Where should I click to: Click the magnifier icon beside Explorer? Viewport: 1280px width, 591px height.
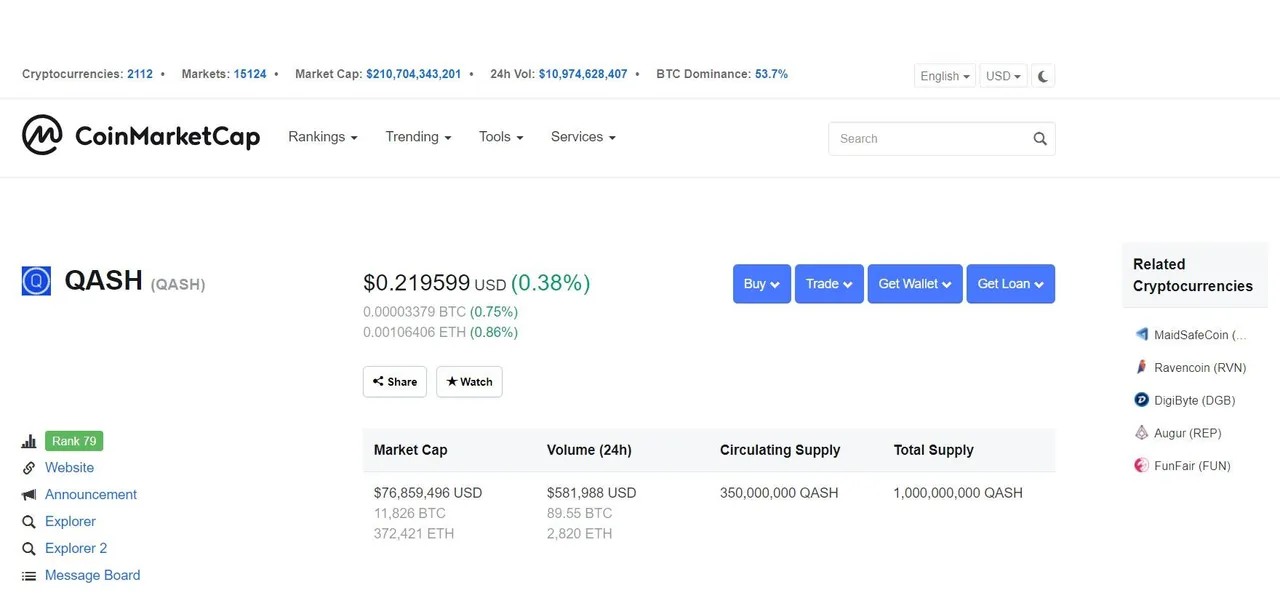29,522
